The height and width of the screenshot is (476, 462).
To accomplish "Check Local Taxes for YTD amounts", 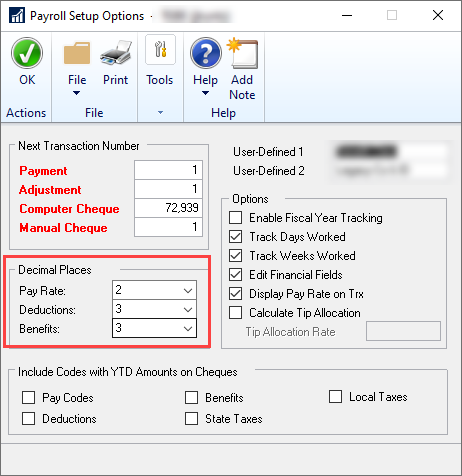I will (335, 397).
